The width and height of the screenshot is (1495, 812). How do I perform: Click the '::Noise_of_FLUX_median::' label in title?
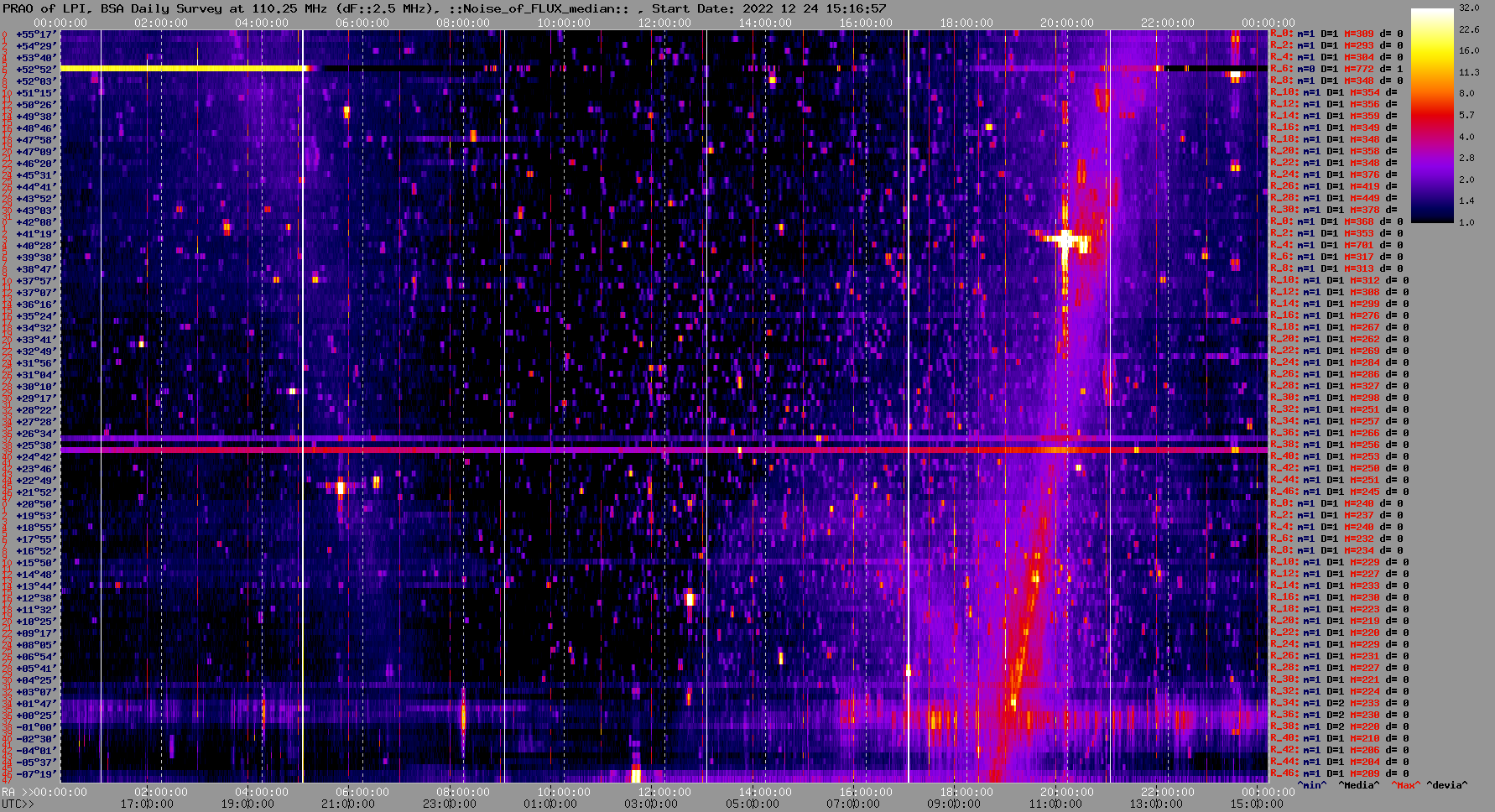539,8
